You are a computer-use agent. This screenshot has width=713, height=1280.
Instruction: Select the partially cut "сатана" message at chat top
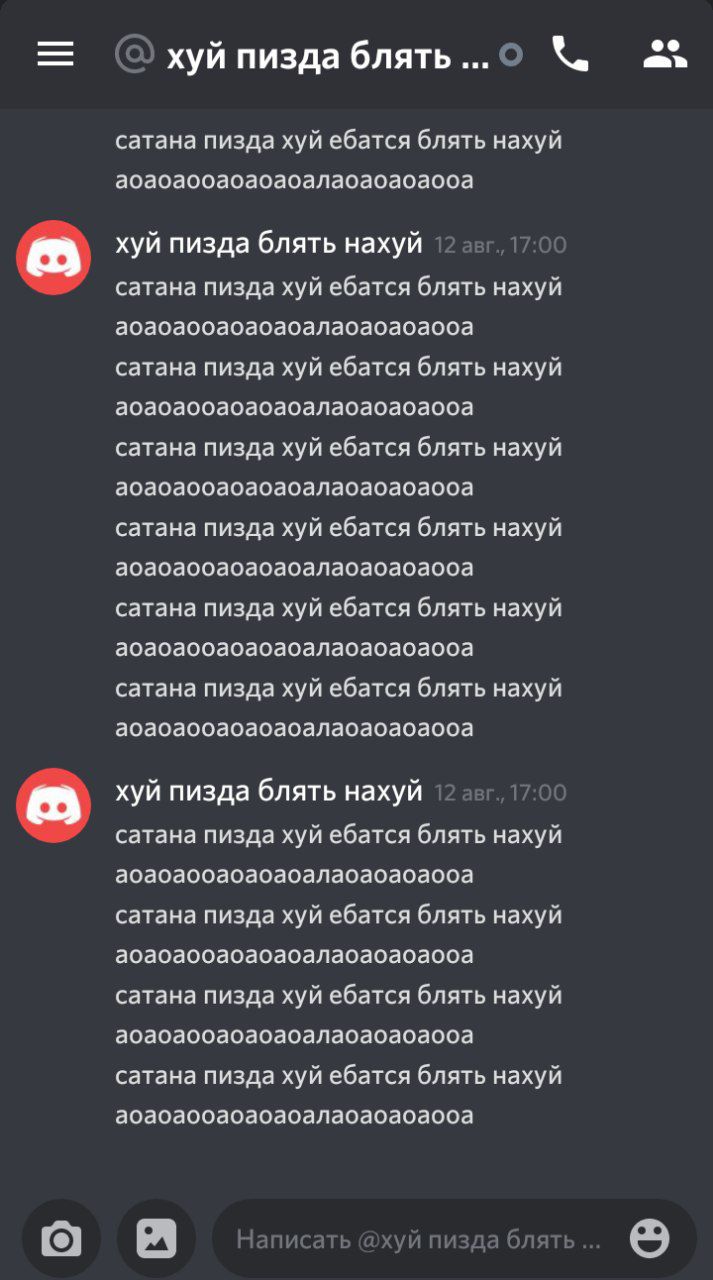tap(339, 141)
